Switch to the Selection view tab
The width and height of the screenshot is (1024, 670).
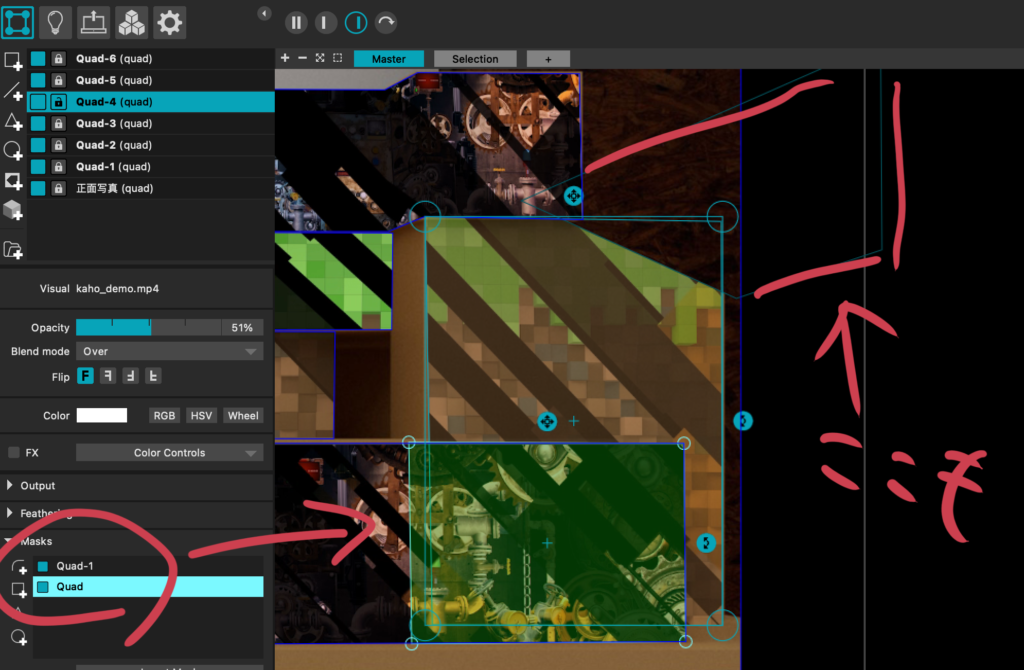coord(475,59)
